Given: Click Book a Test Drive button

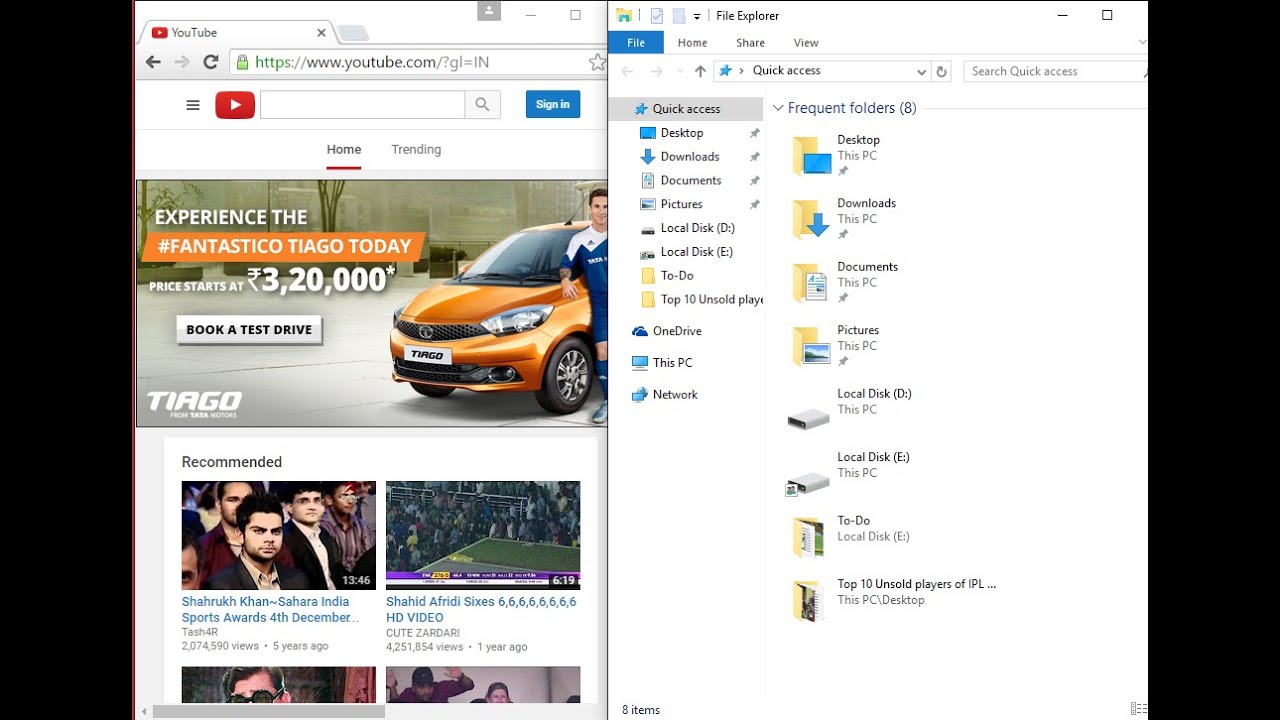Looking at the screenshot, I should 249,330.
